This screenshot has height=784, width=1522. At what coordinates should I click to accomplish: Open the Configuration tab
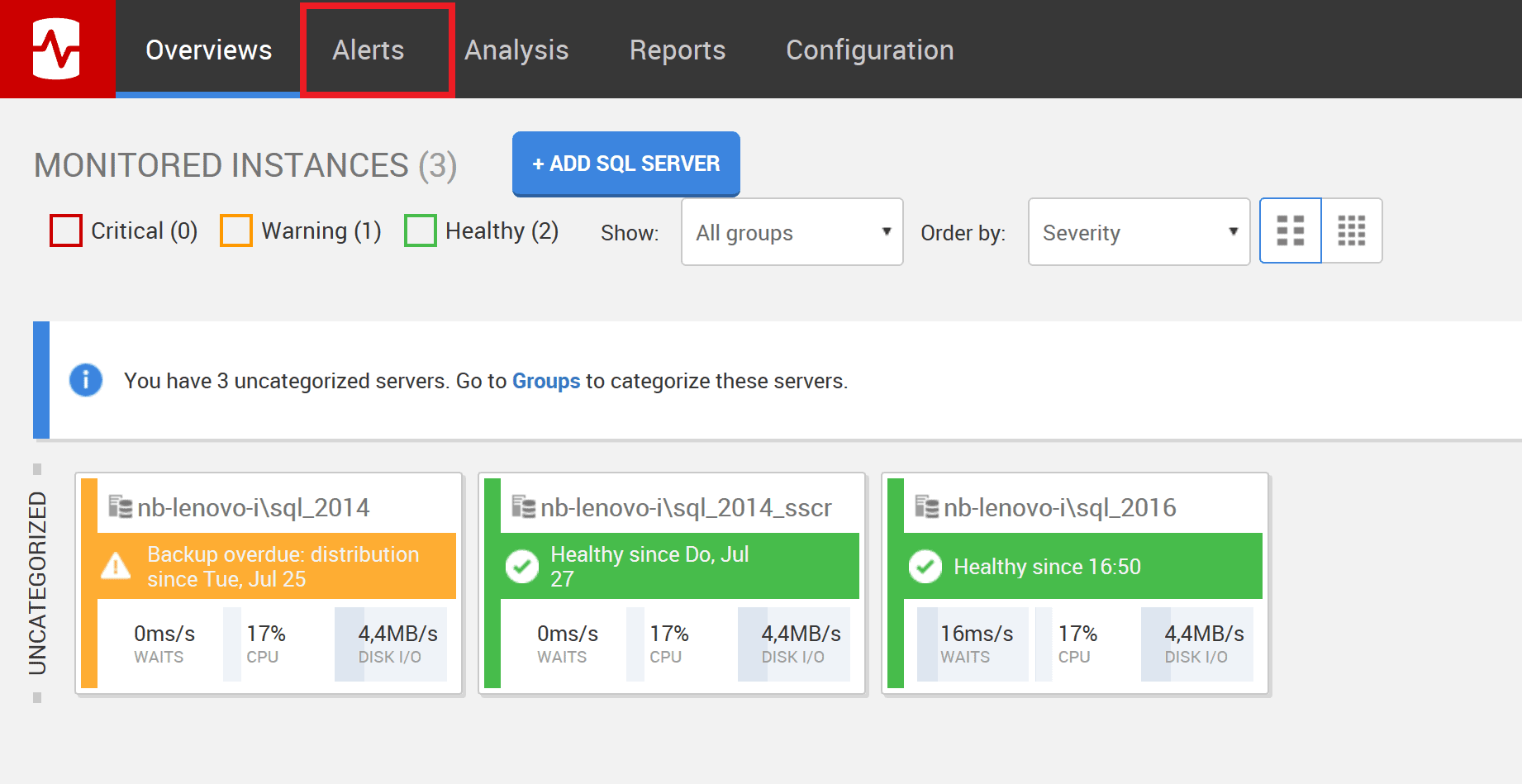(x=870, y=50)
